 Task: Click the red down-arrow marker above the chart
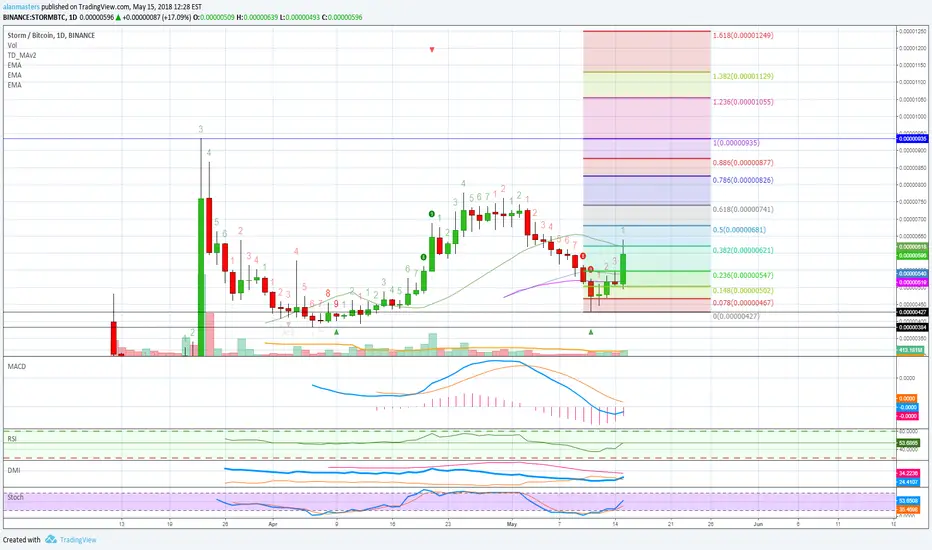(x=432, y=49)
